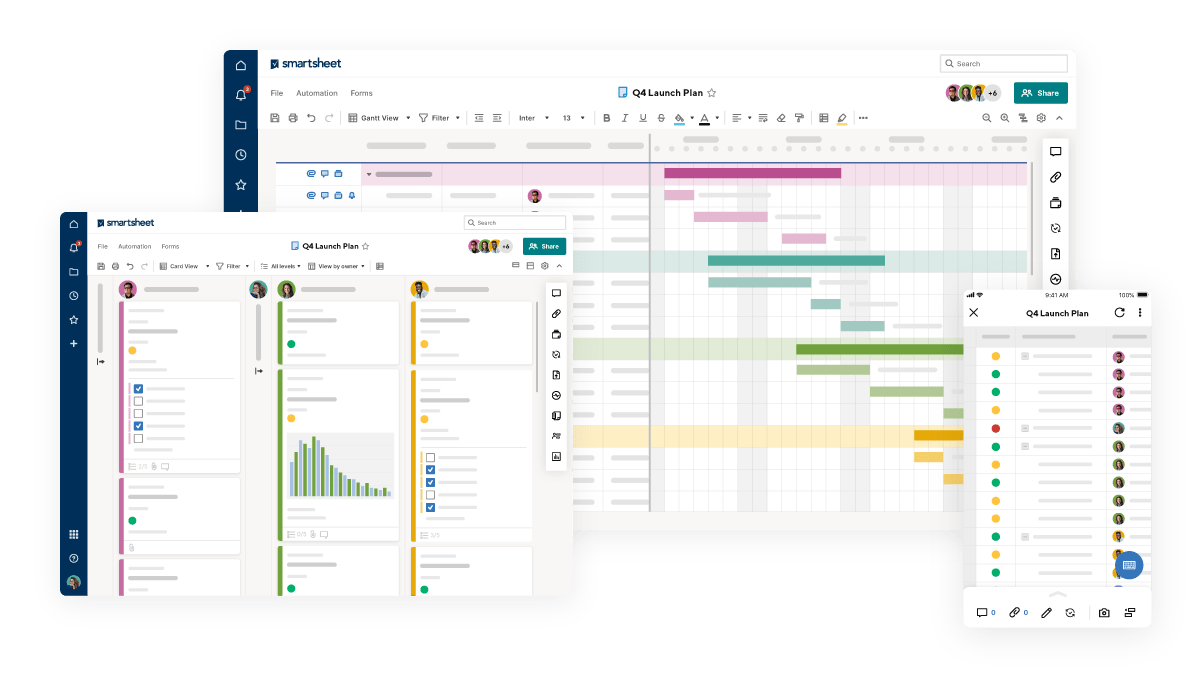Open Inter font dropdown
1200x676 pixels.
534,118
